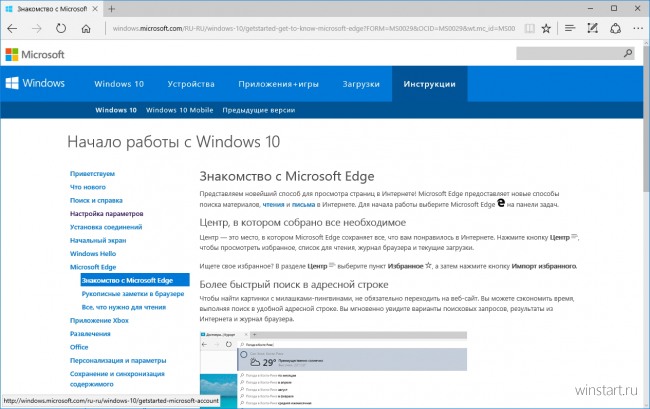Close the 'Знакомство с Microsoft' tab
This screenshot has height=409, width=650.
coord(95,8)
